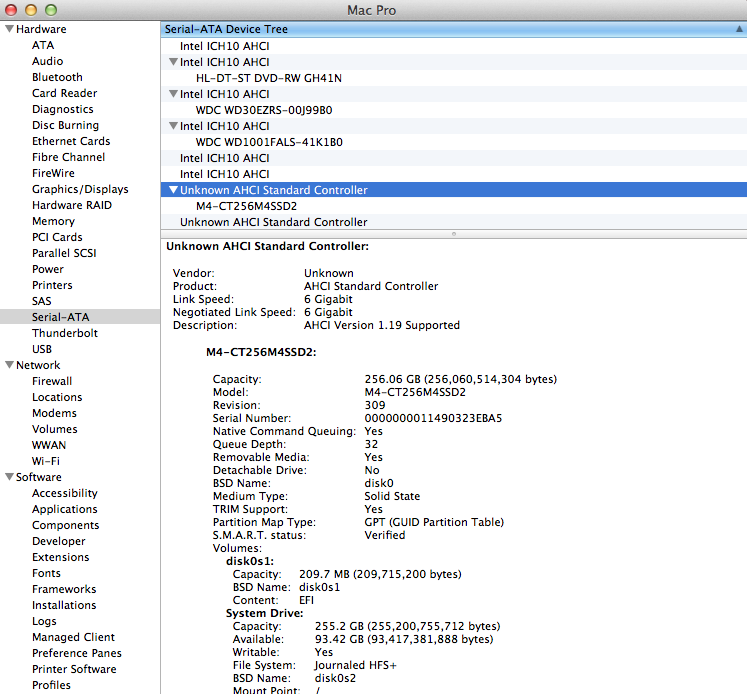Select Fonts entry

[46, 573]
